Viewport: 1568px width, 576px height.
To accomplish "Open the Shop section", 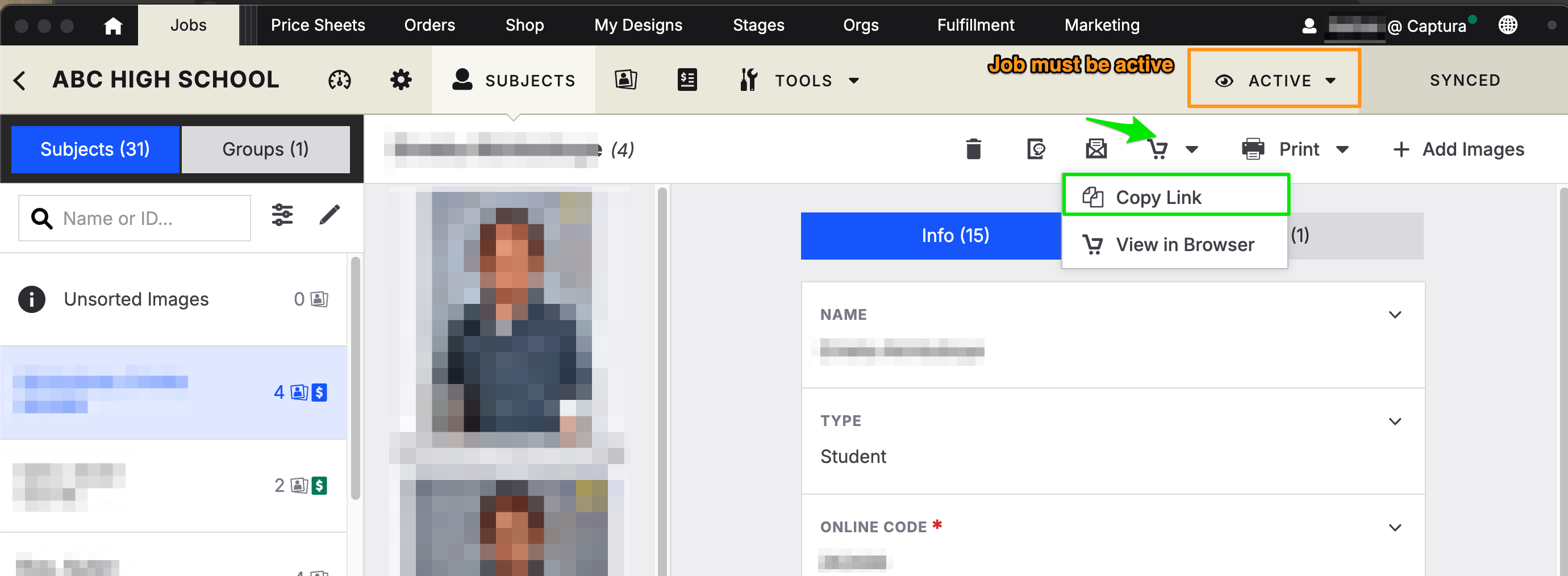I will pyautogui.click(x=524, y=25).
